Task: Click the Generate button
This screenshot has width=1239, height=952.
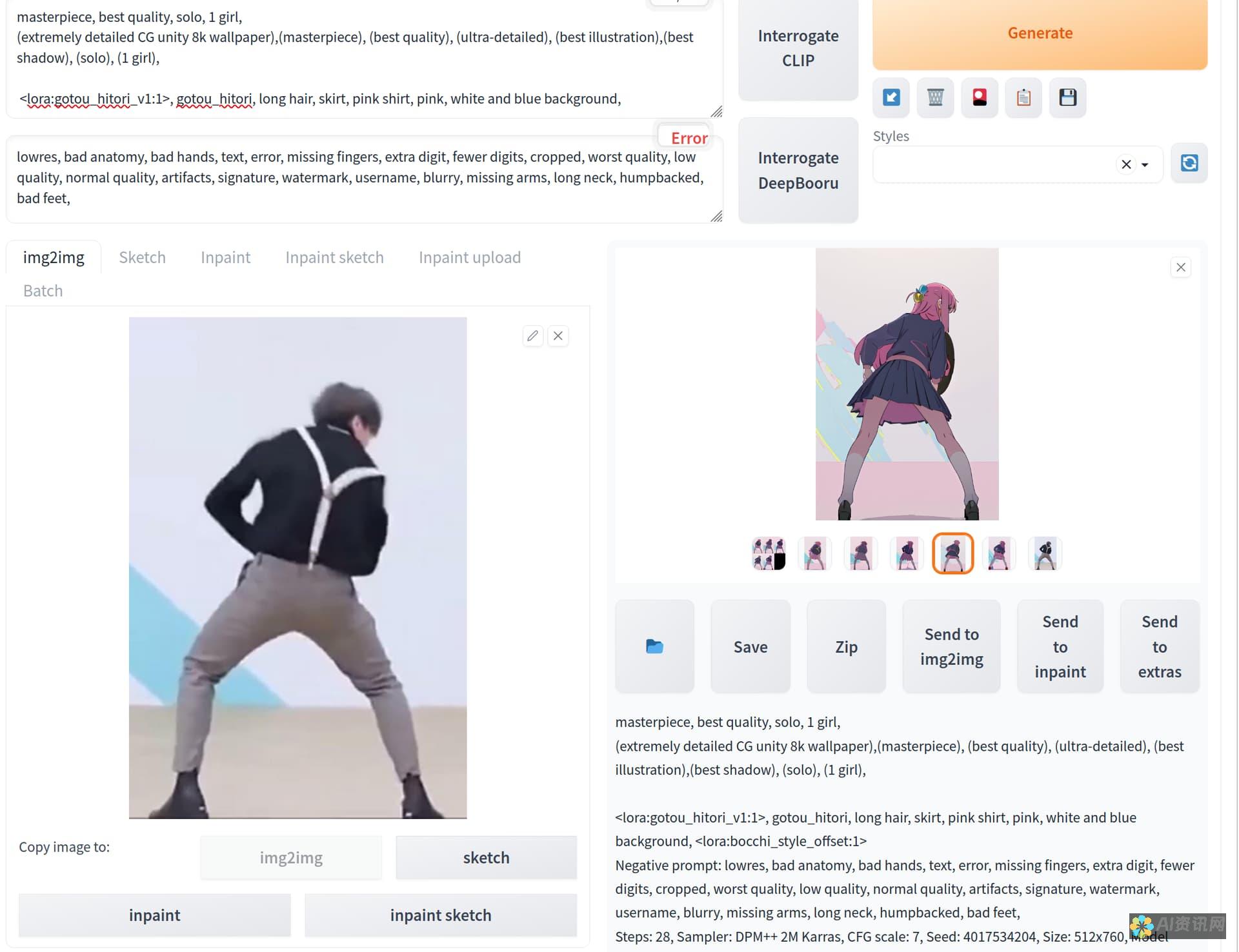Action: (x=1039, y=33)
